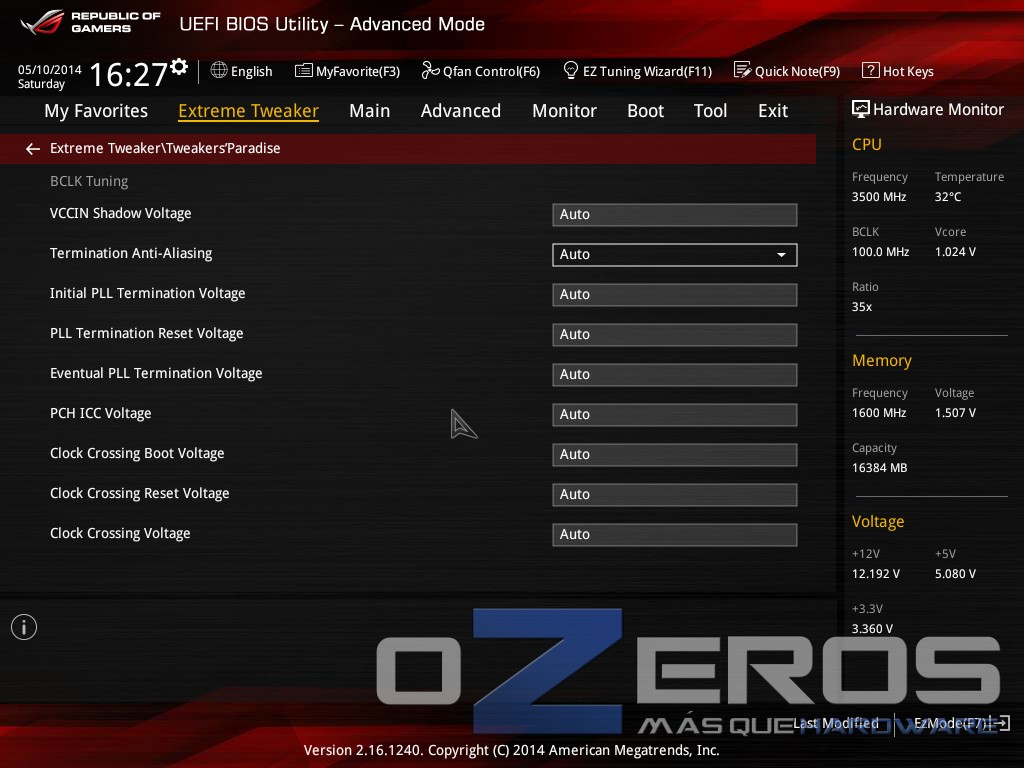1024x768 pixels.
Task: Click the Extreme Tweaker\Tweakers' Paradise breadcrumb
Action: [x=165, y=148]
